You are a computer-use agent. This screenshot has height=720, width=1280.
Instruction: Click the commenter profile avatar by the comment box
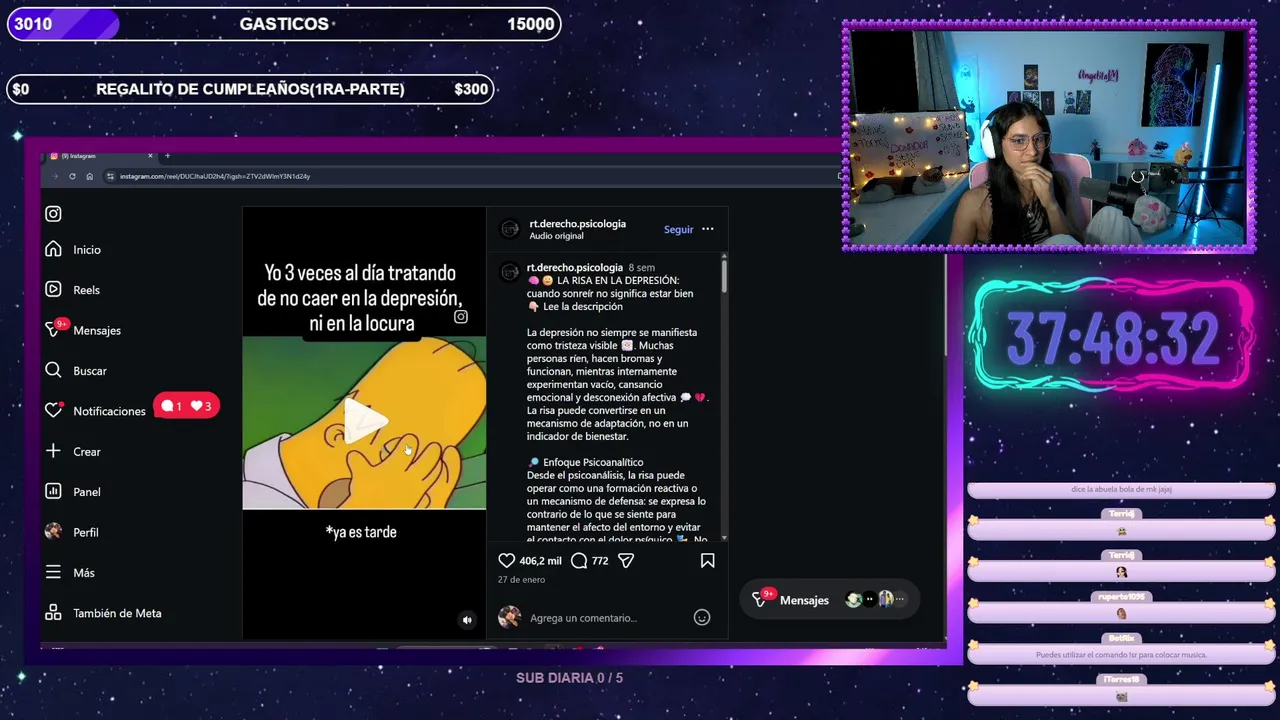pyautogui.click(x=510, y=617)
